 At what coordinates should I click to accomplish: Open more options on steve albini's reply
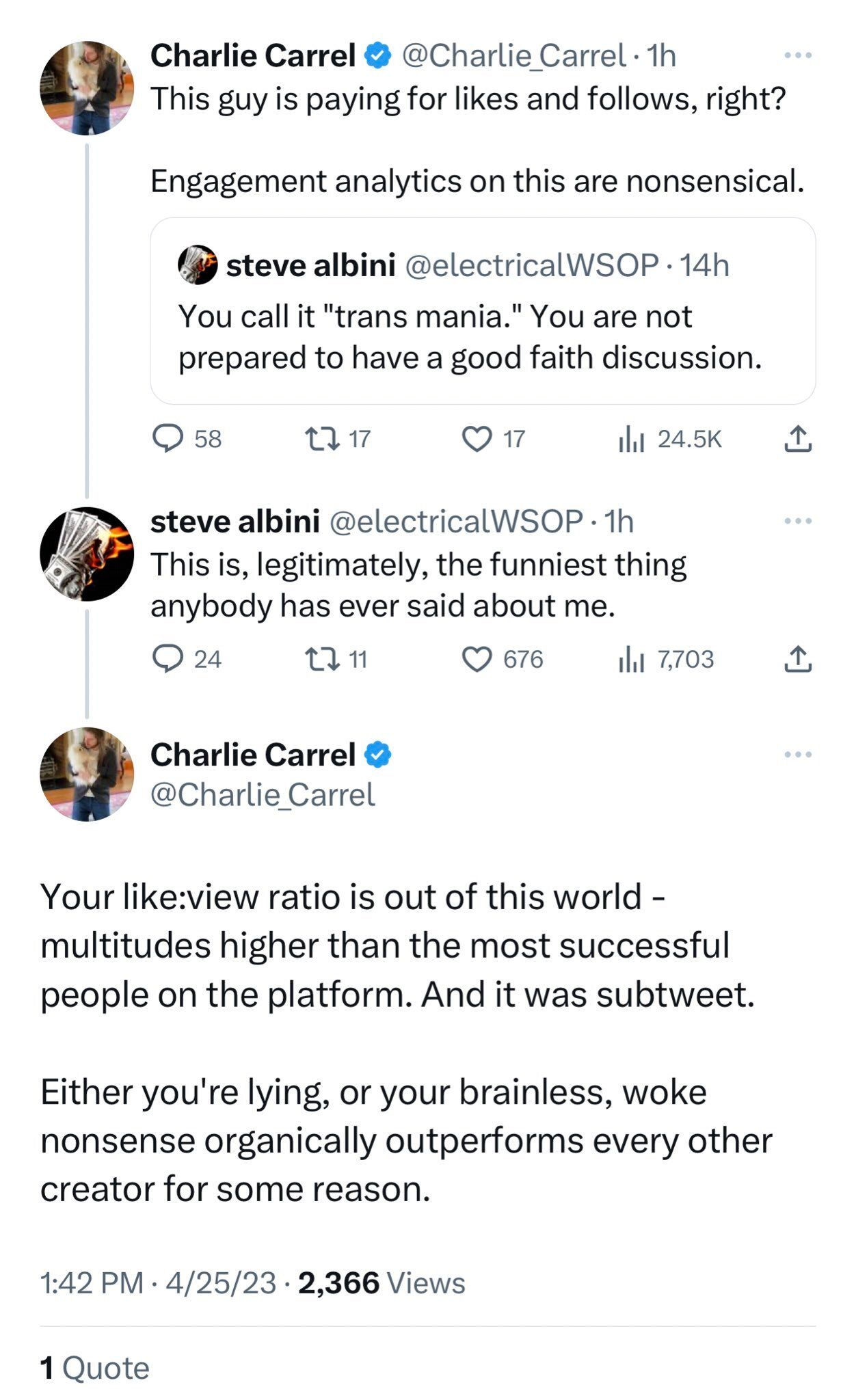(x=797, y=522)
